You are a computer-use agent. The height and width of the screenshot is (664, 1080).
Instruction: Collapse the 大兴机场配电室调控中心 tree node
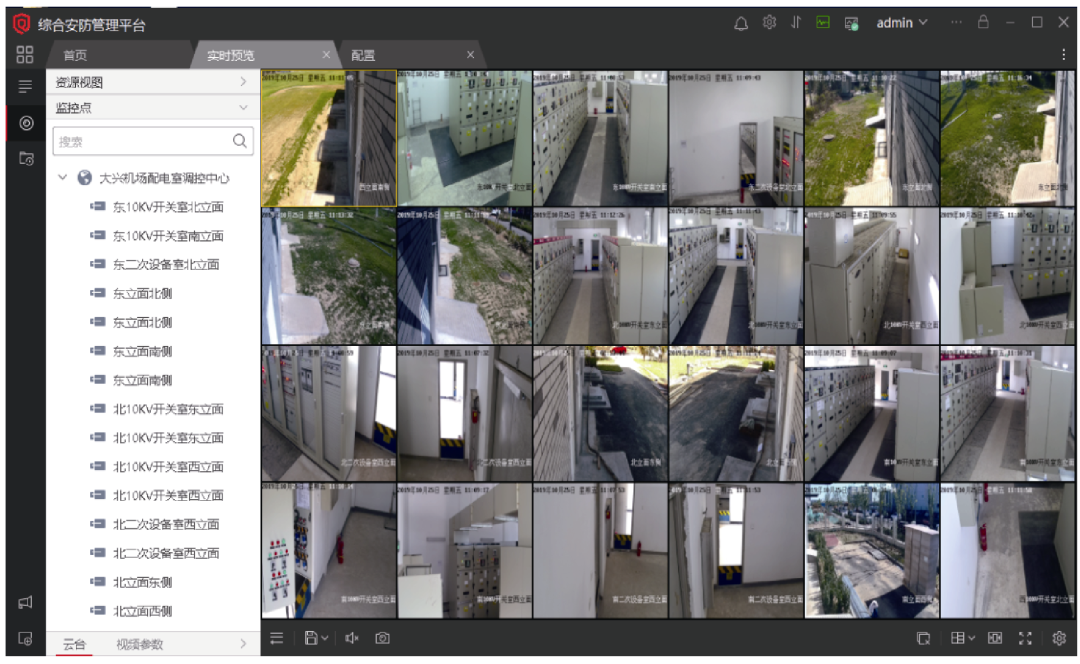[63, 178]
